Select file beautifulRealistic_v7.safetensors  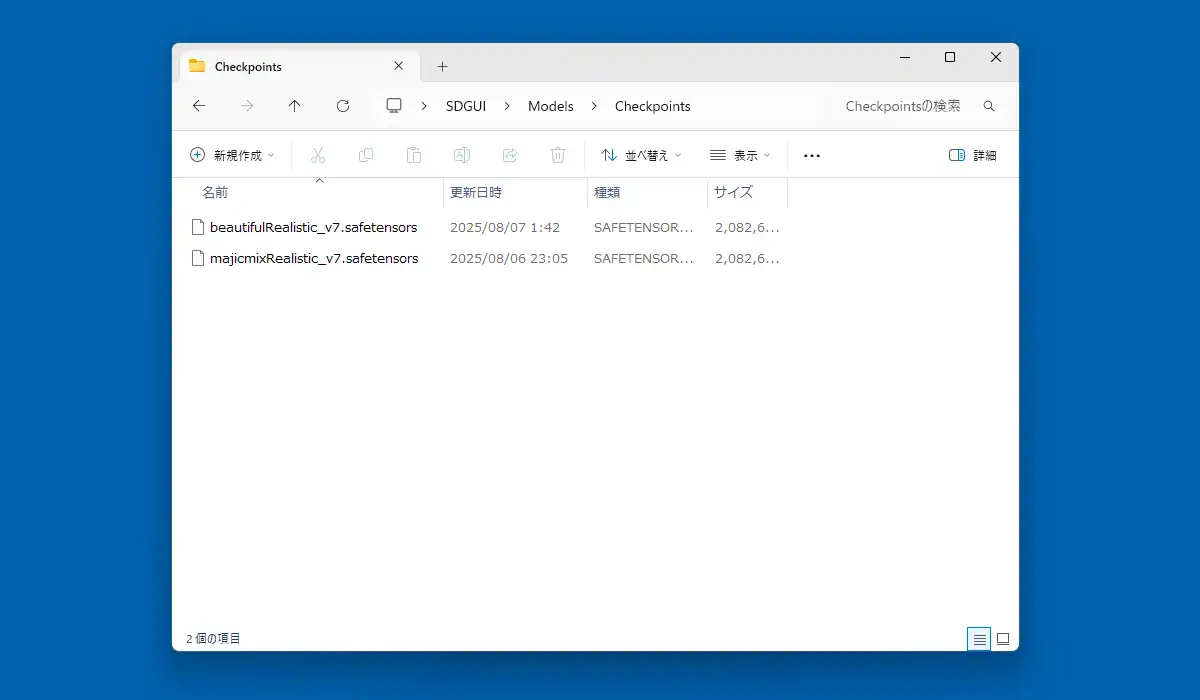pos(313,227)
